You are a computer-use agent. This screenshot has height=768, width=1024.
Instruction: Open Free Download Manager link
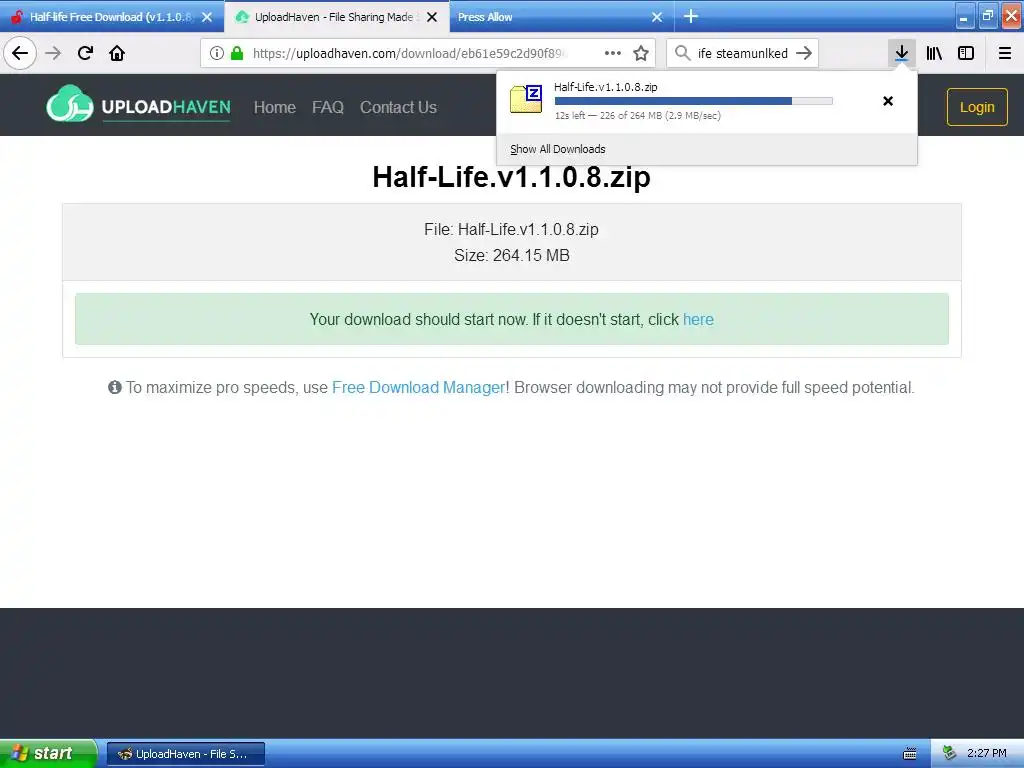pyautogui.click(x=419, y=387)
